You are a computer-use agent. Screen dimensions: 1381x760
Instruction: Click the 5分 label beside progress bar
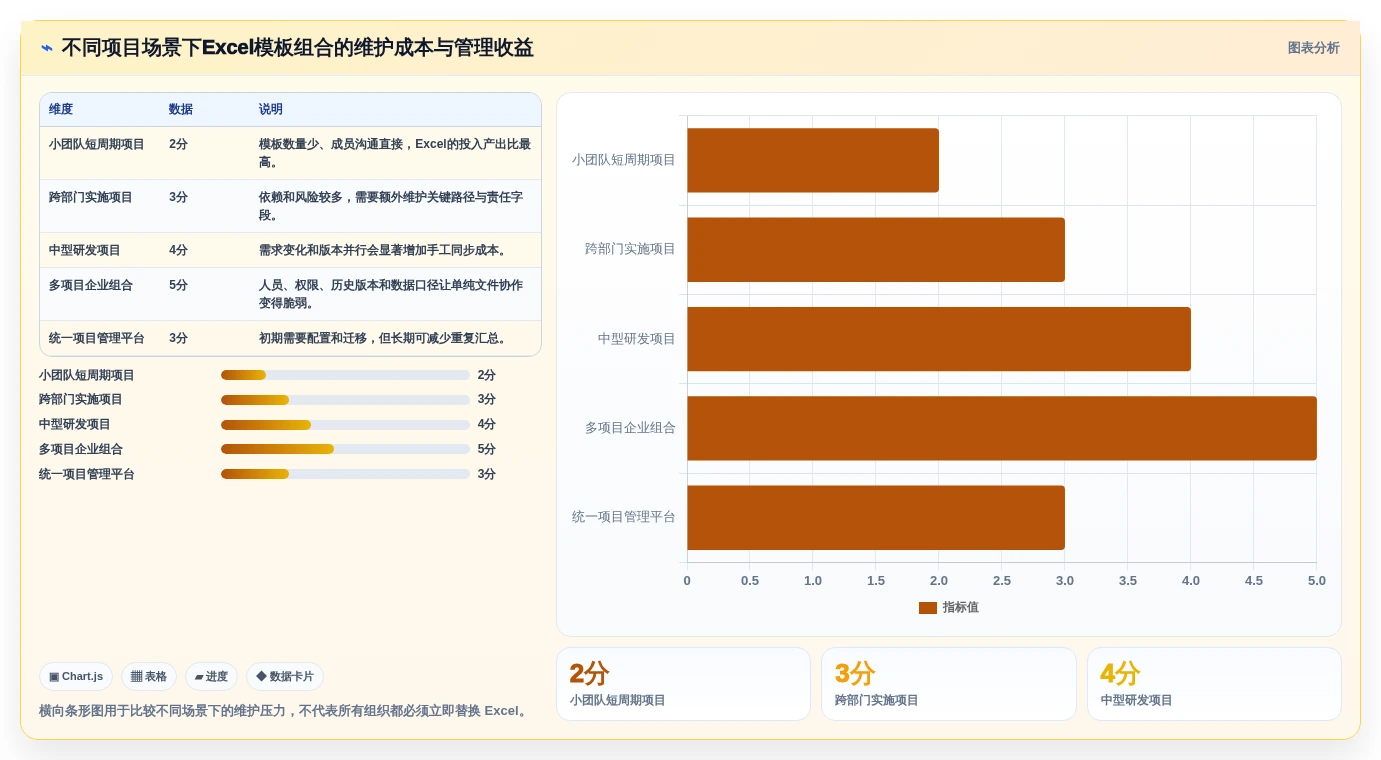487,450
